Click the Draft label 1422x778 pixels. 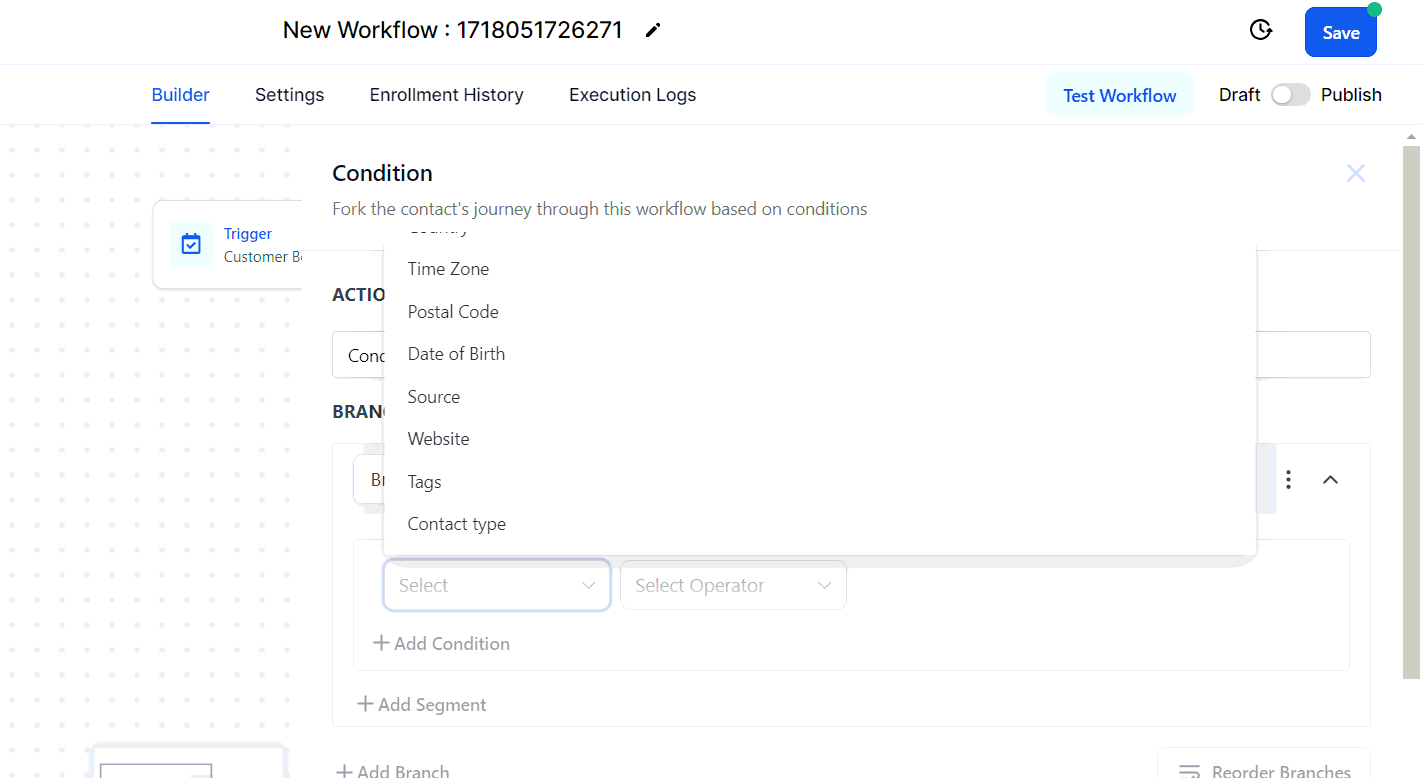[x=1239, y=95]
